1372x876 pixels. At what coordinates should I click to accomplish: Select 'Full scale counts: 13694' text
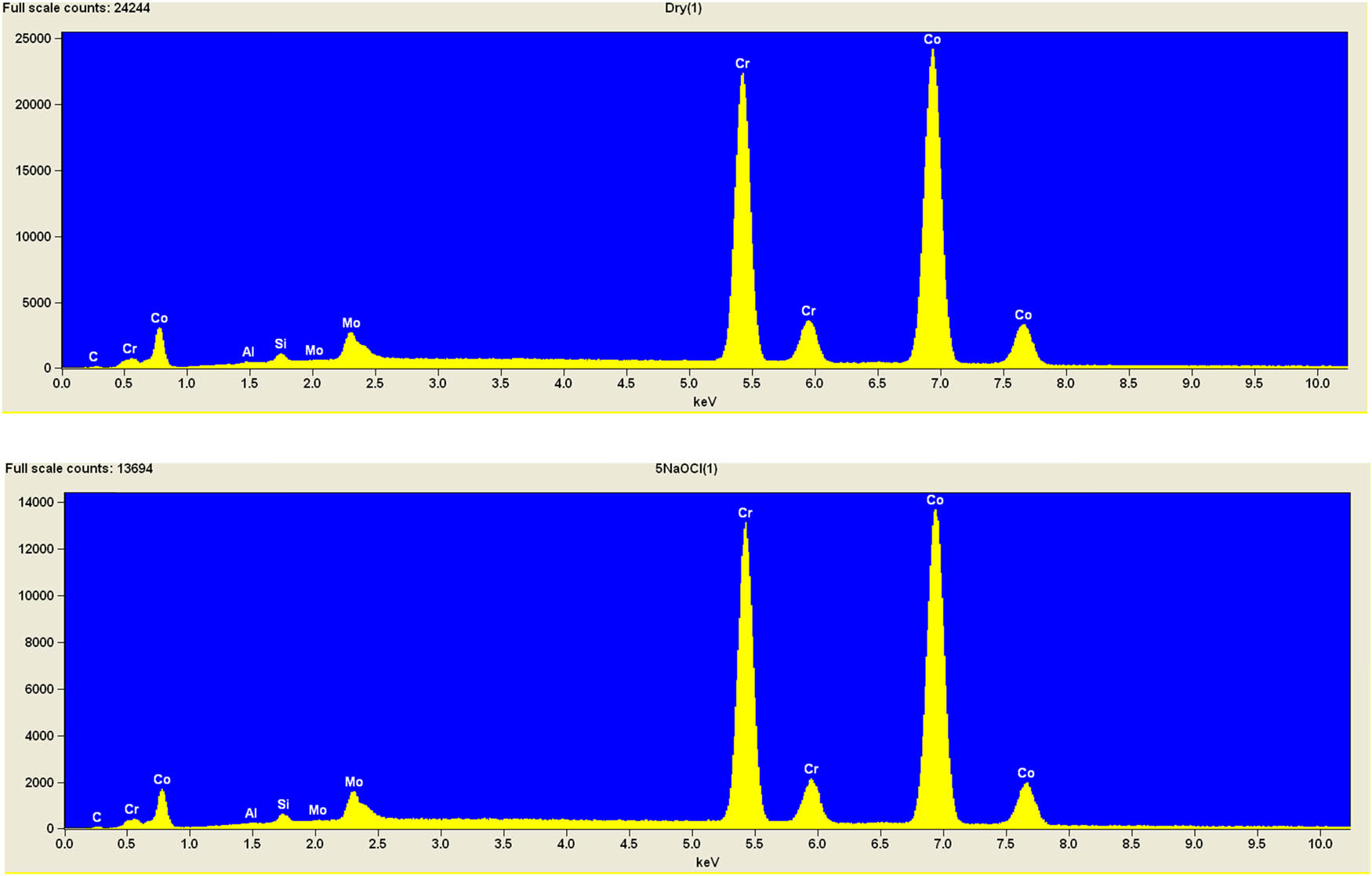pyautogui.click(x=79, y=469)
